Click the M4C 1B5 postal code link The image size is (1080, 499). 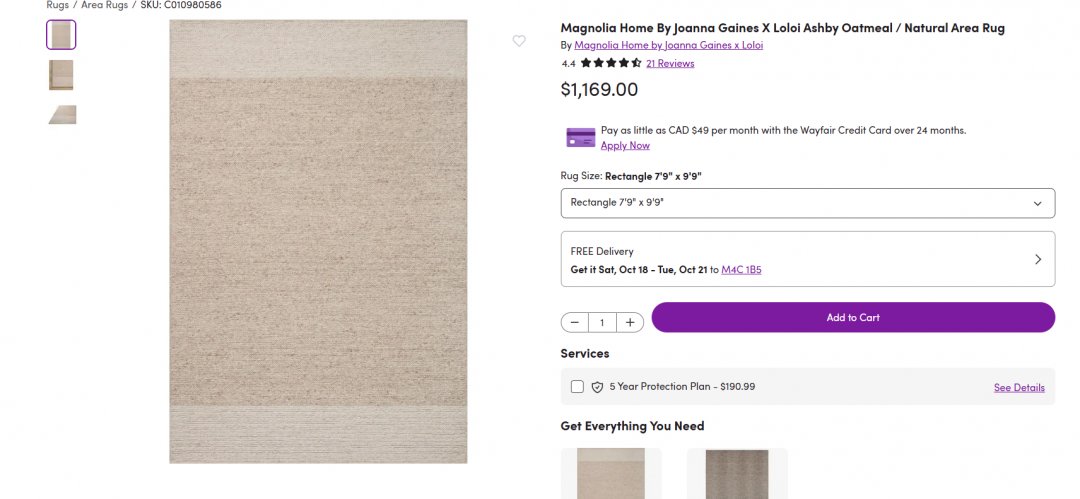(741, 270)
